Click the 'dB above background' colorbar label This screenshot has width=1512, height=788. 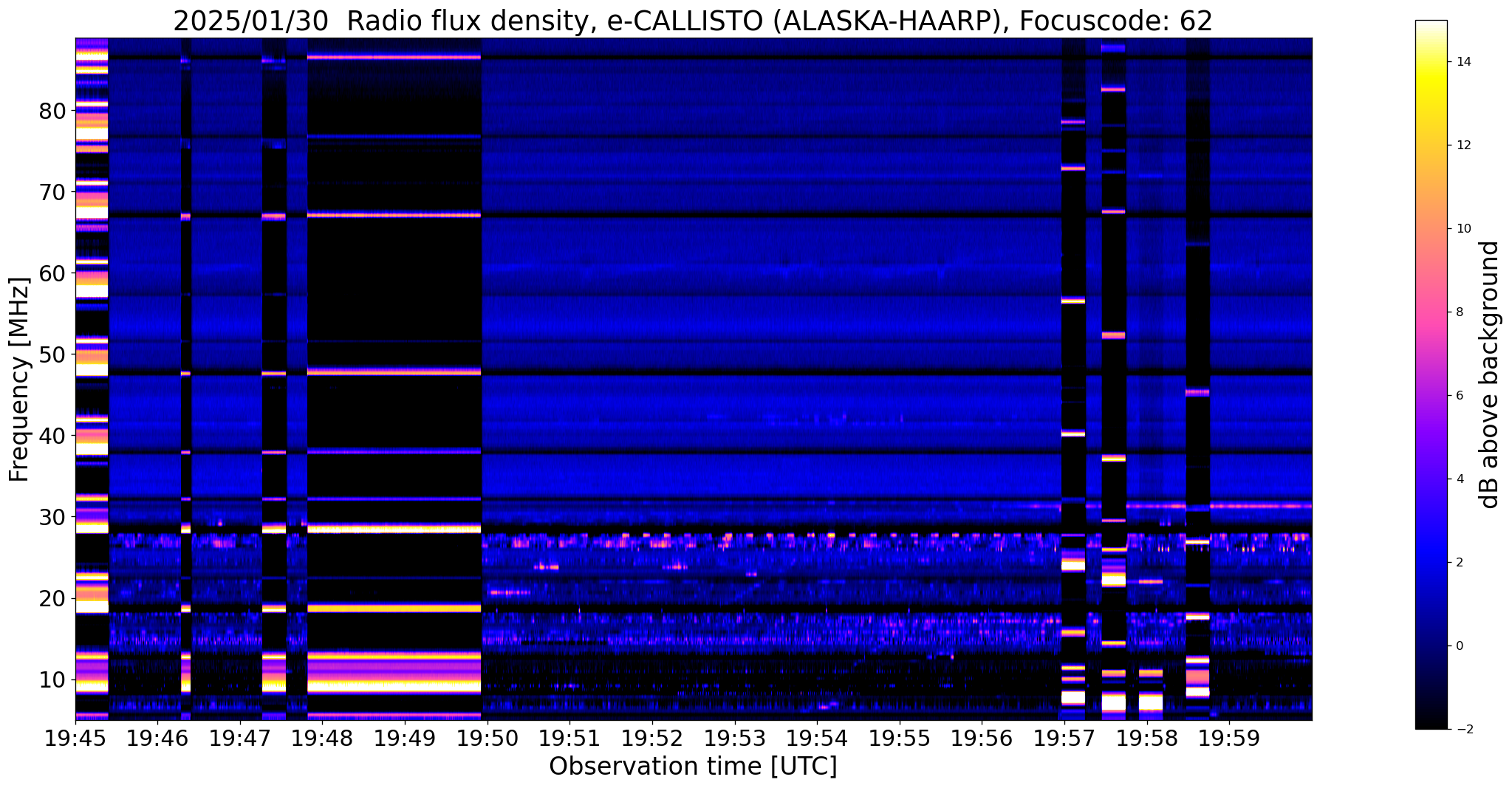click(x=1490, y=374)
